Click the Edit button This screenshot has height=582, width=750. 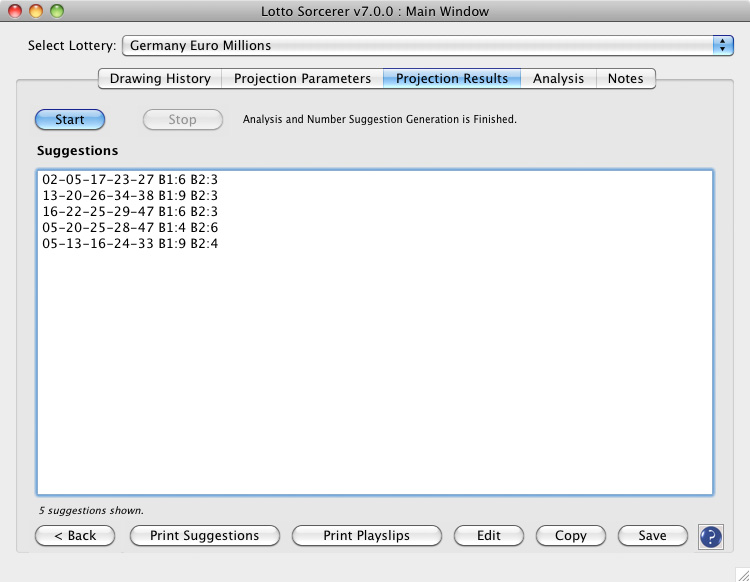click(488, 536)
